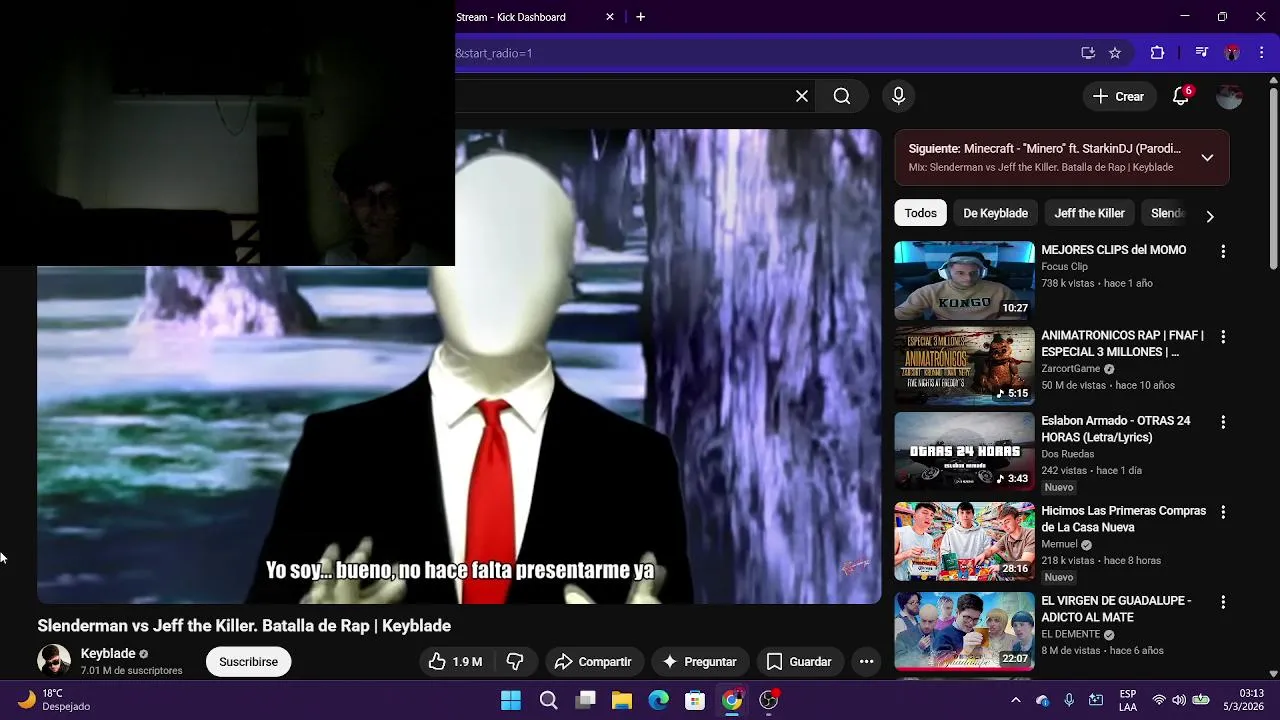Open the Chrome profile avatar
This screenshot has height=720, width=1280.
(1232, 53)
